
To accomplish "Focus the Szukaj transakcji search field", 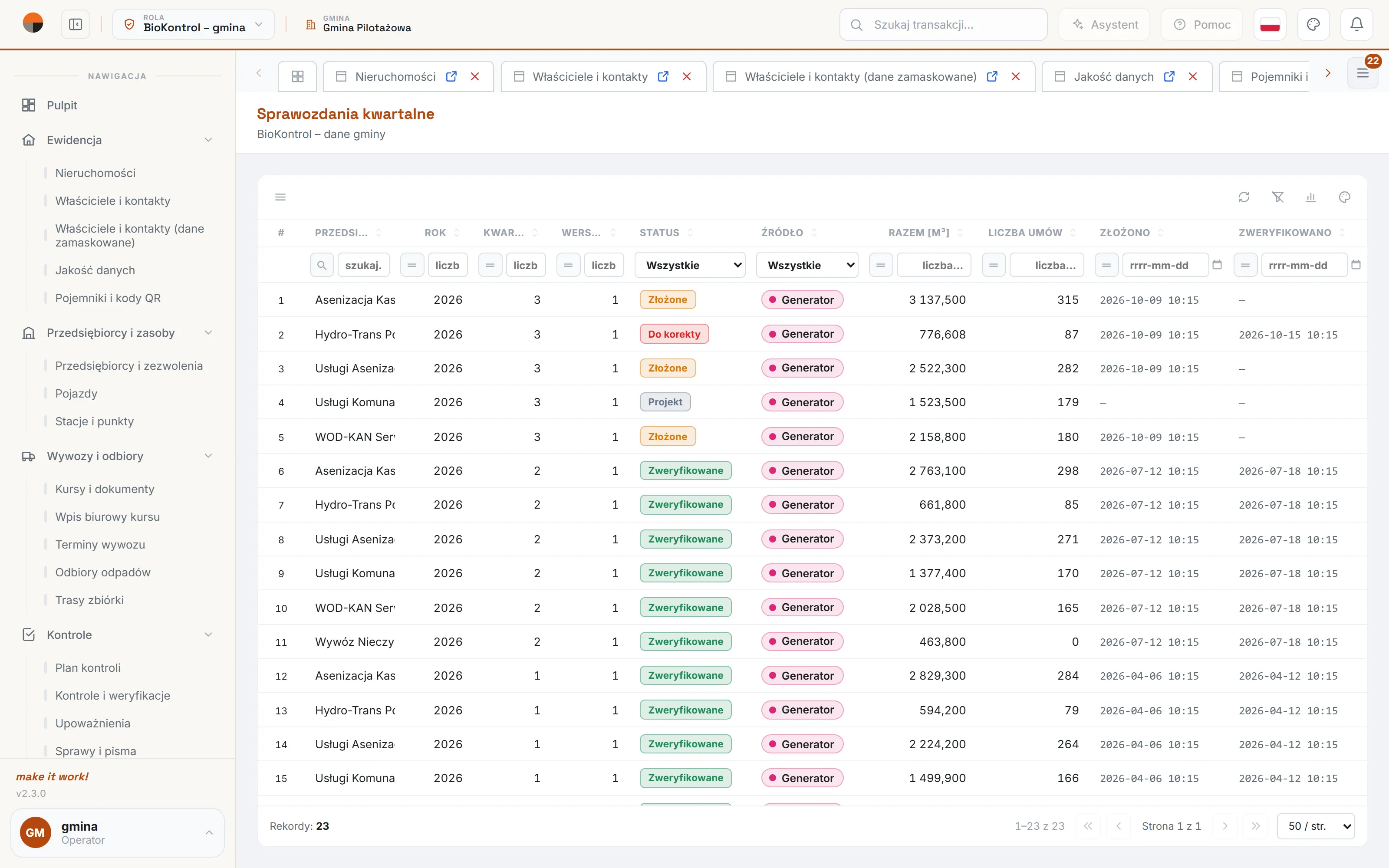I will pos(943,25).
